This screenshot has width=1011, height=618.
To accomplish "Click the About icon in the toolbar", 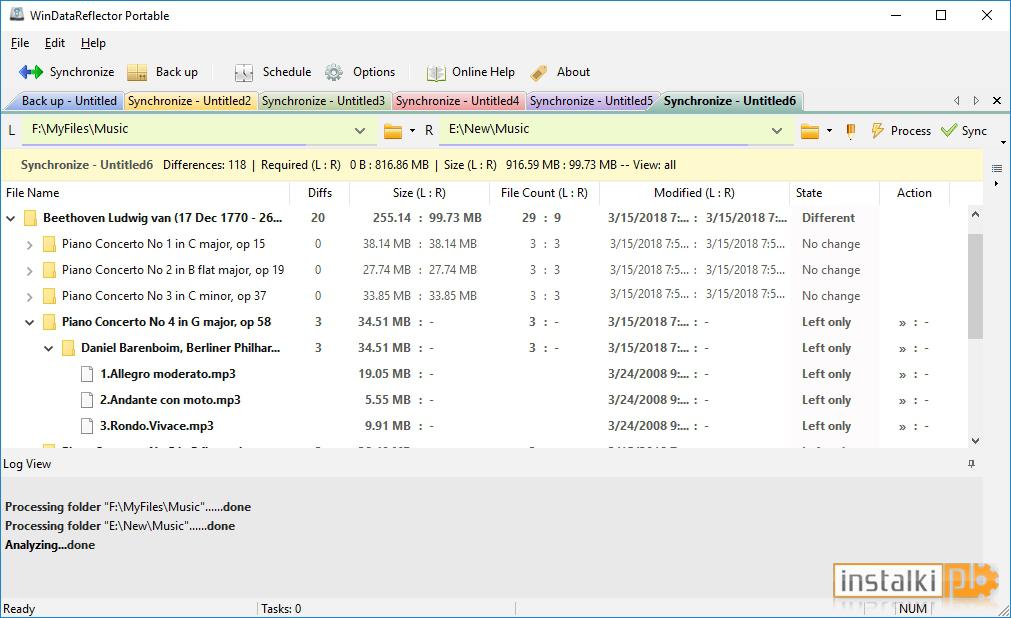I will point(538,73).
